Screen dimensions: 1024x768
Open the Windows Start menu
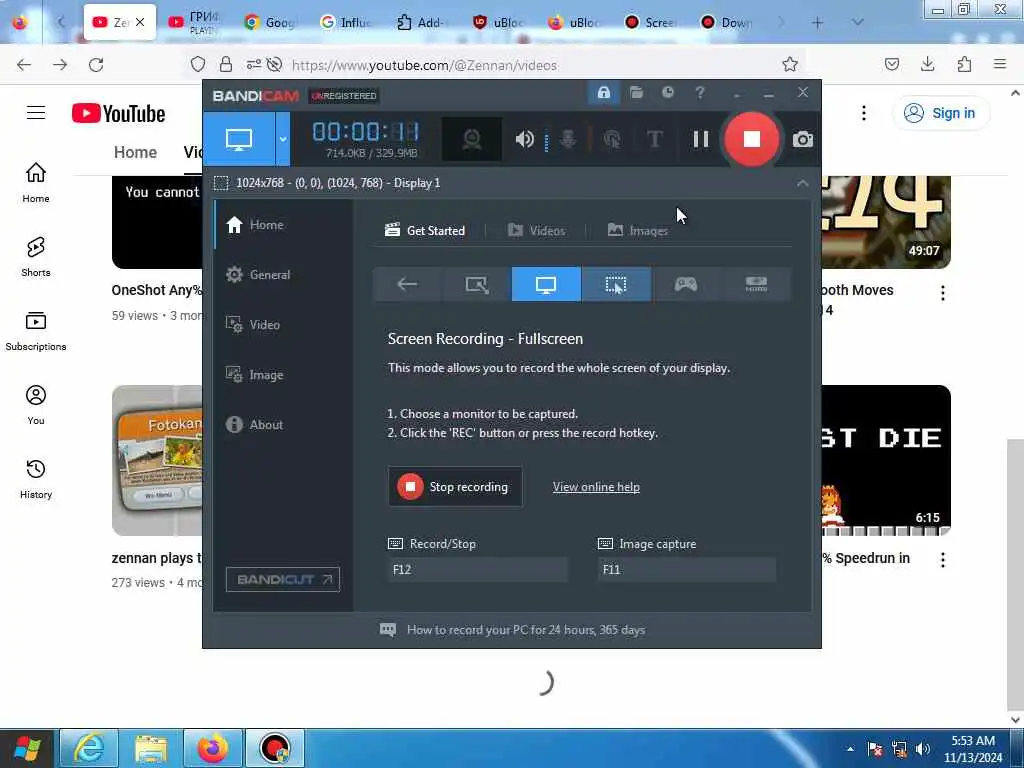[x=27, y=748]
